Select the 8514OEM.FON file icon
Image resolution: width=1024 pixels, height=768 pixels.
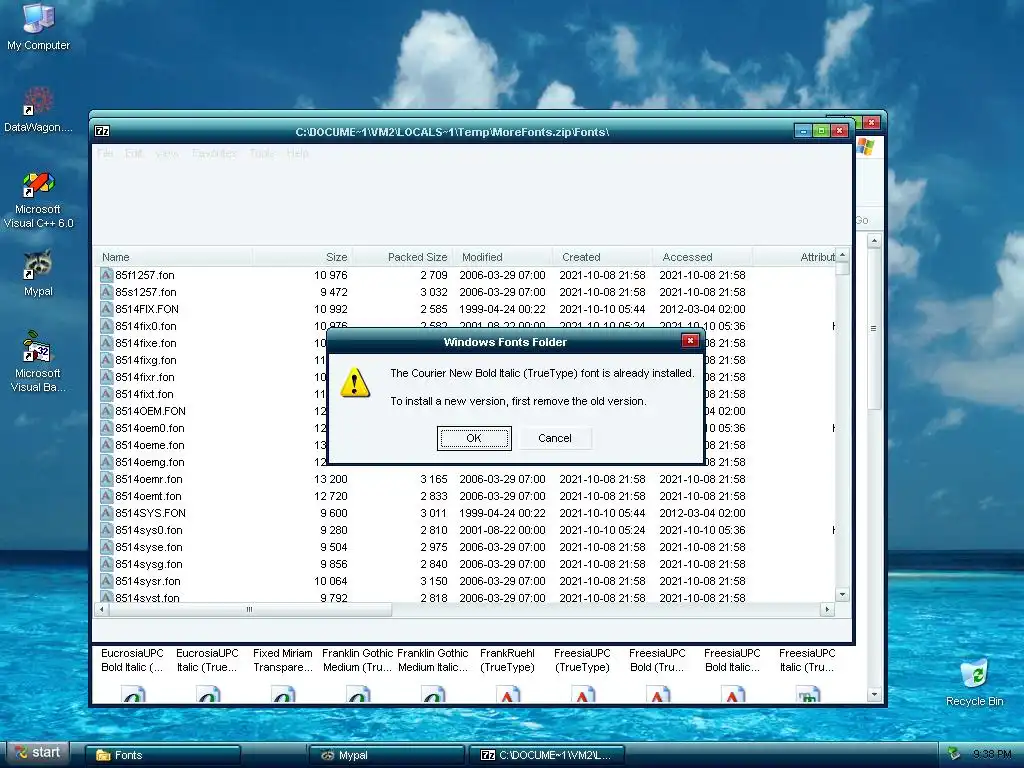[x=106, y=411]
